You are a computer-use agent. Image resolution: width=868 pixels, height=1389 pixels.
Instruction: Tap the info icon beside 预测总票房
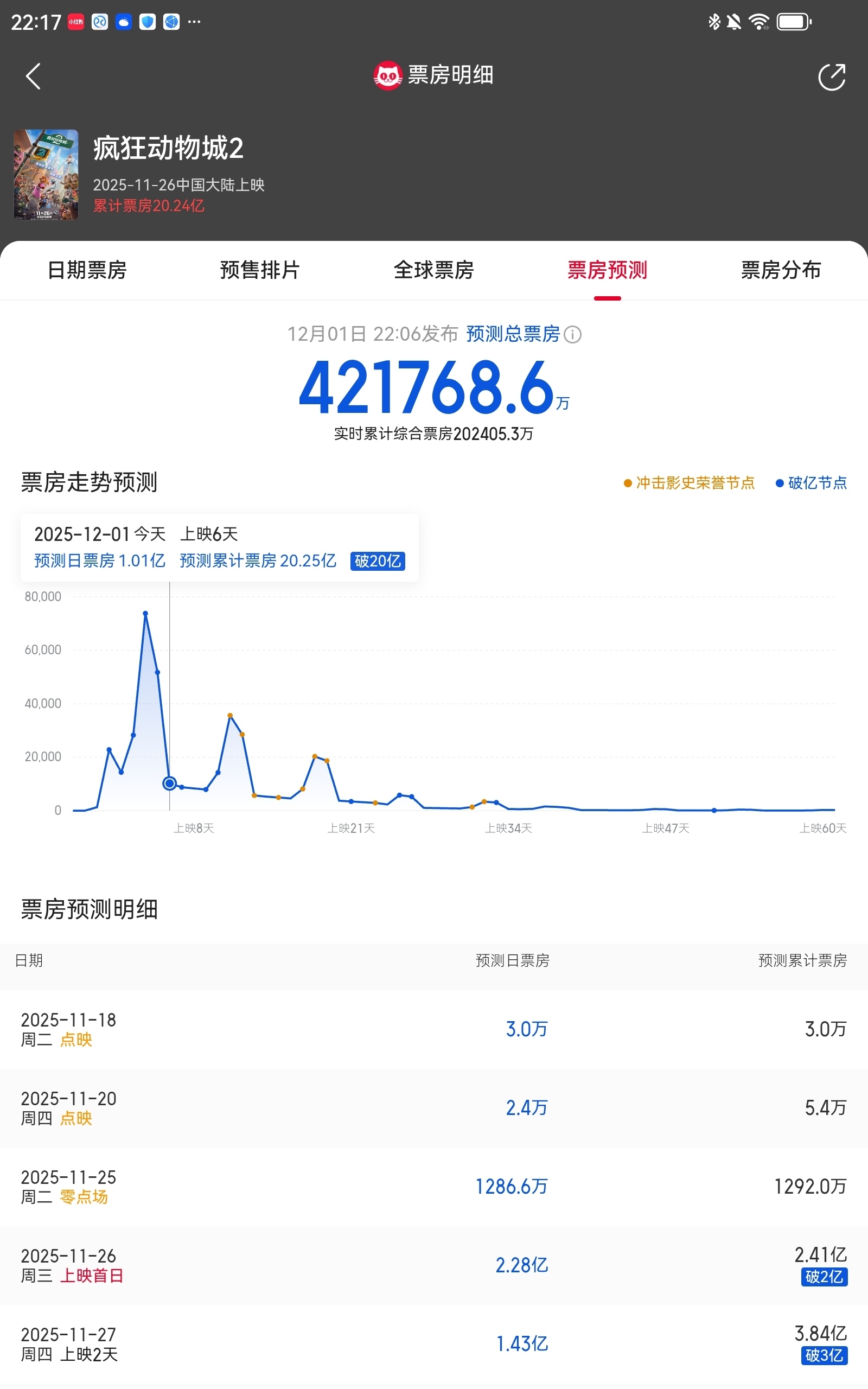tap(572, 334)
